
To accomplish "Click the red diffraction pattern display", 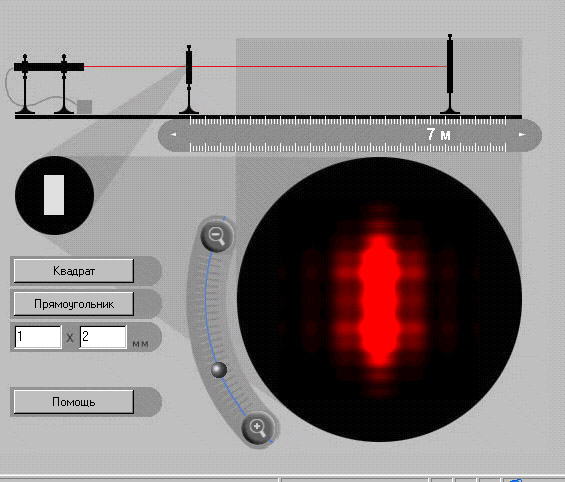I will [x=379, y=299].
